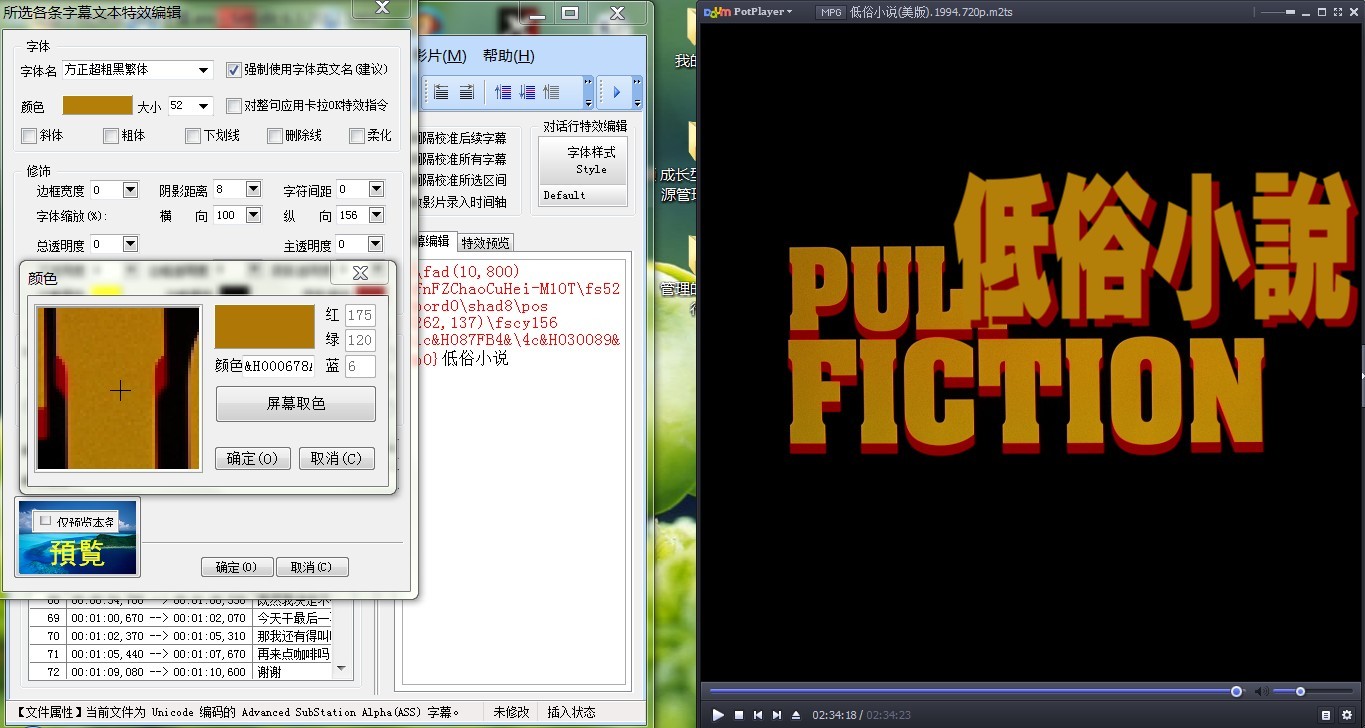Screen dimensions: 1365x728
Task: Uncheck force English font name option
Action: tap(234, 70)
